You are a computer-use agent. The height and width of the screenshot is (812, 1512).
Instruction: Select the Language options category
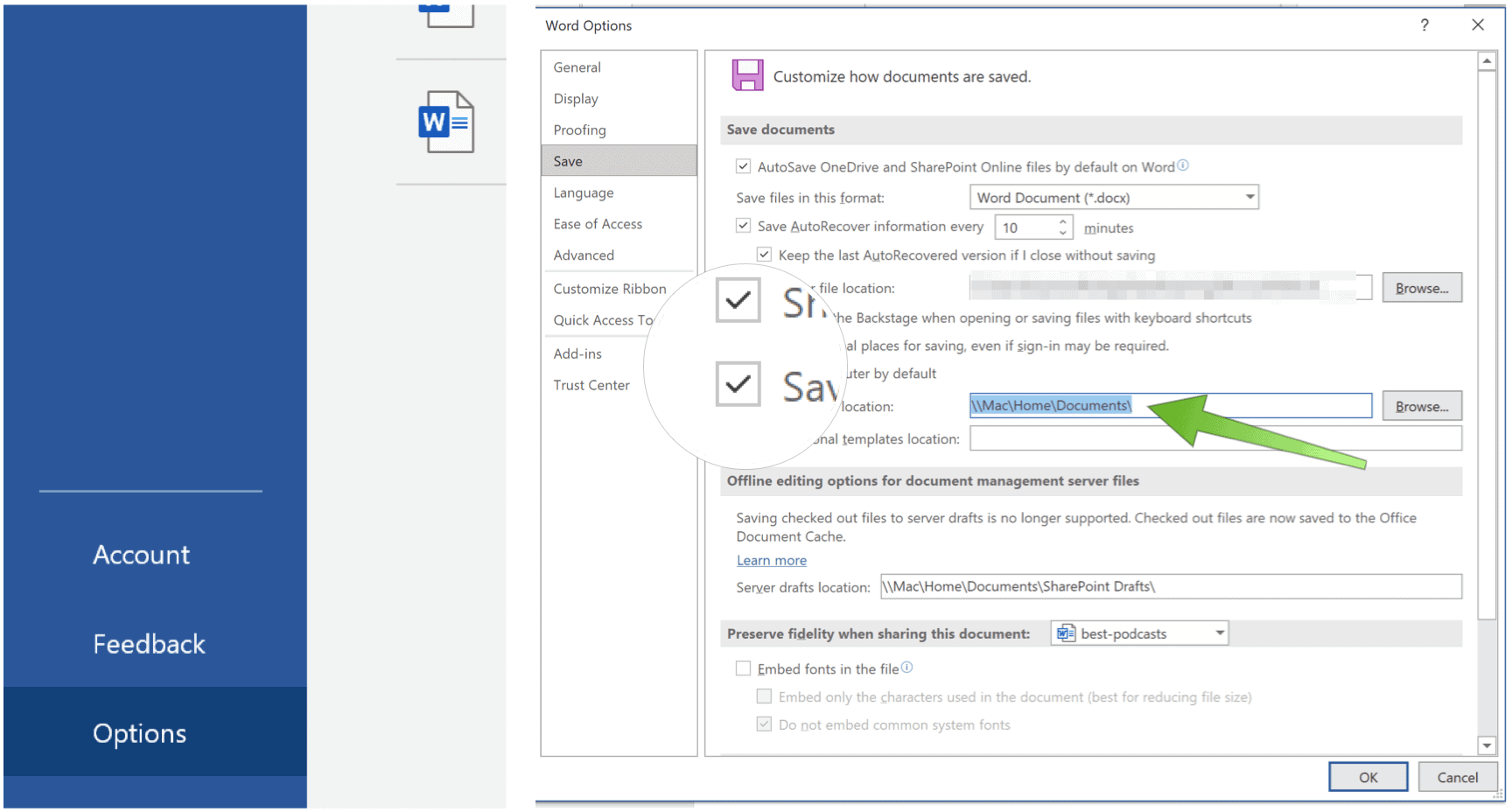point(619,192)
